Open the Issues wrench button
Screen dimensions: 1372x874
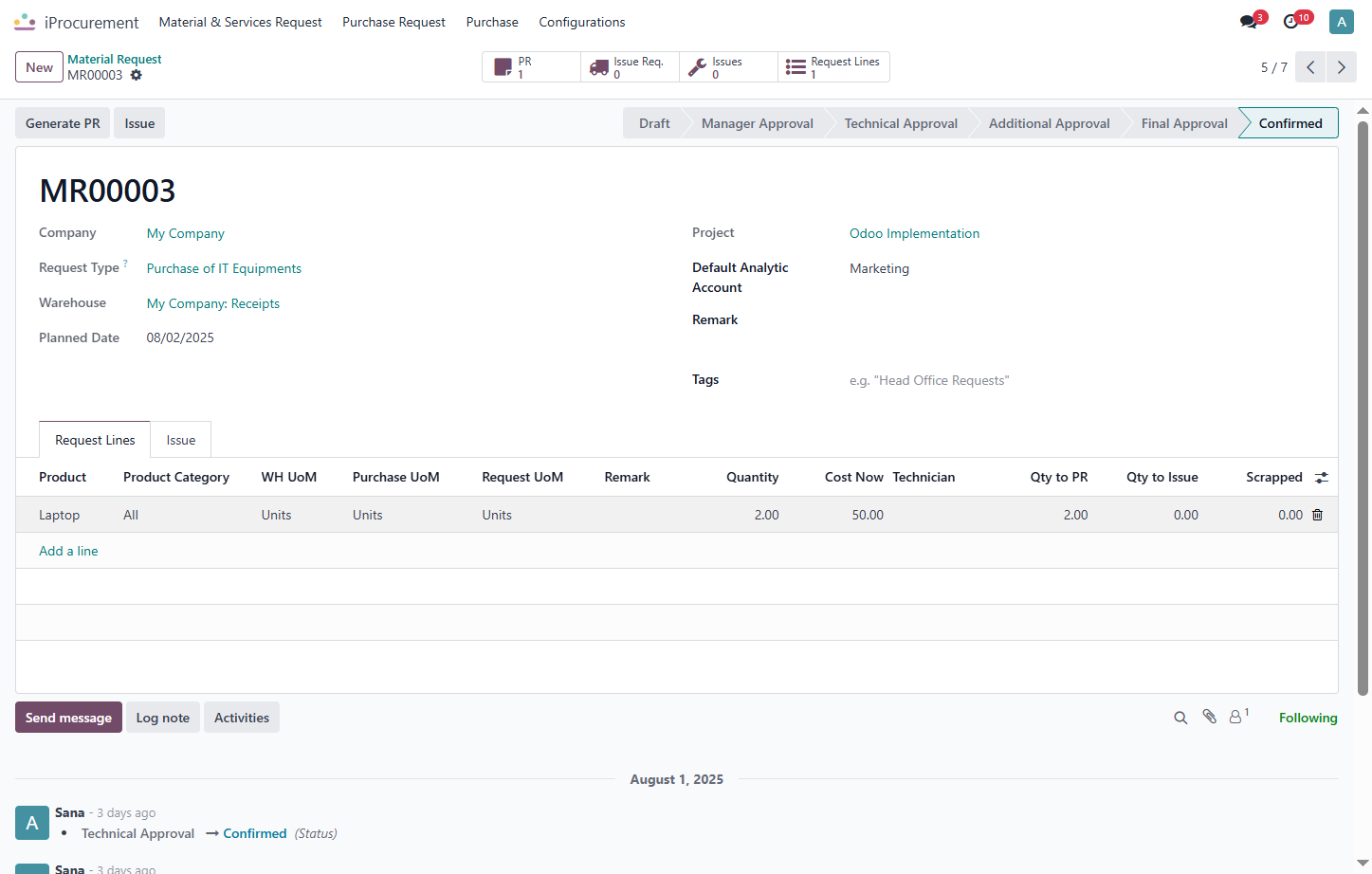728,67
